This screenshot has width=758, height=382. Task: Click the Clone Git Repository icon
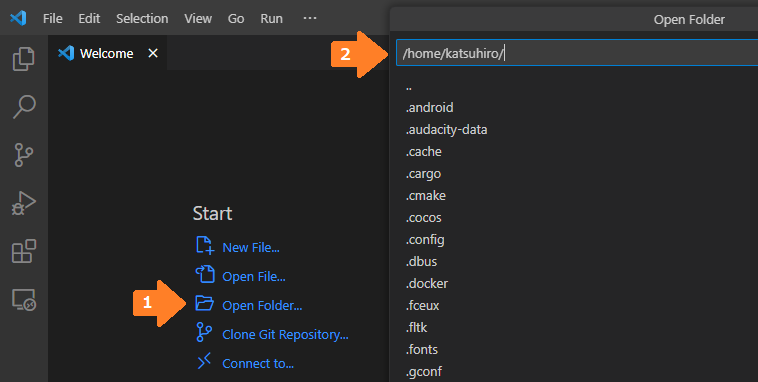pos(204,333)
